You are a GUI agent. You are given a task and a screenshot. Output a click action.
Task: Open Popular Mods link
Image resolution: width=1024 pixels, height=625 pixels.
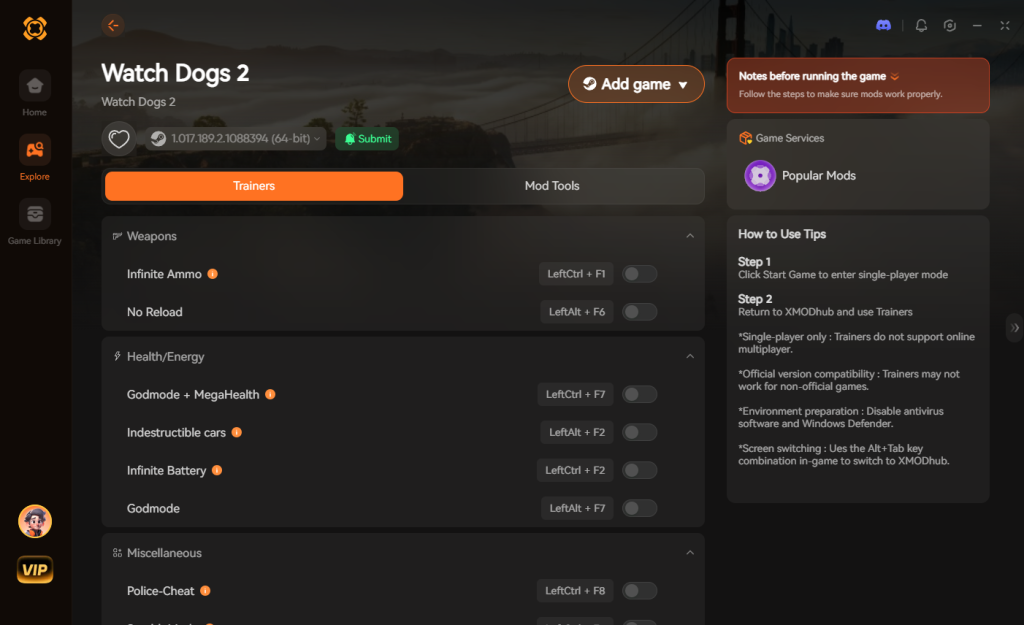[x=818, y=176]
